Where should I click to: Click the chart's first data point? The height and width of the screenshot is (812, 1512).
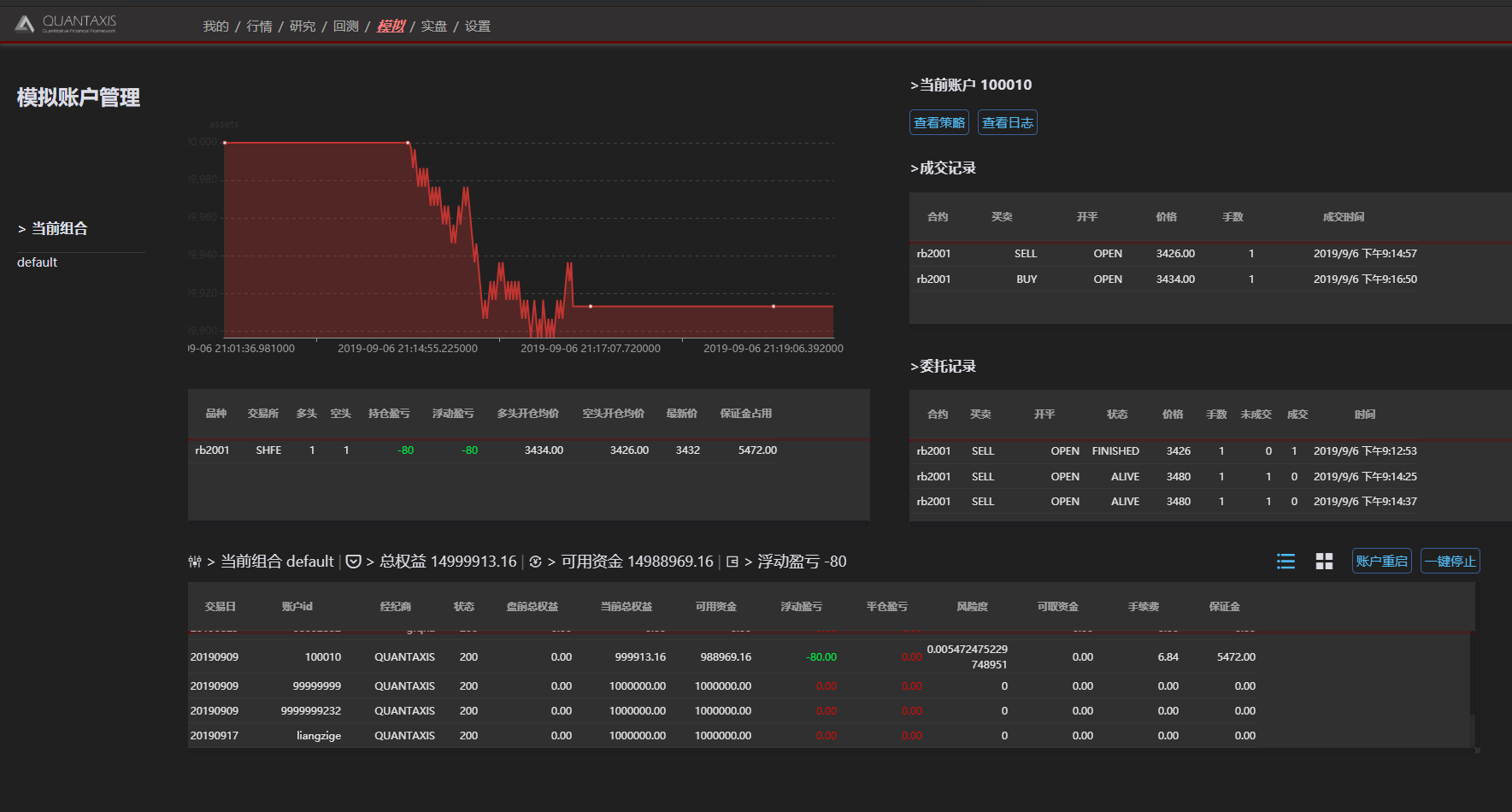tap(225, 143)
